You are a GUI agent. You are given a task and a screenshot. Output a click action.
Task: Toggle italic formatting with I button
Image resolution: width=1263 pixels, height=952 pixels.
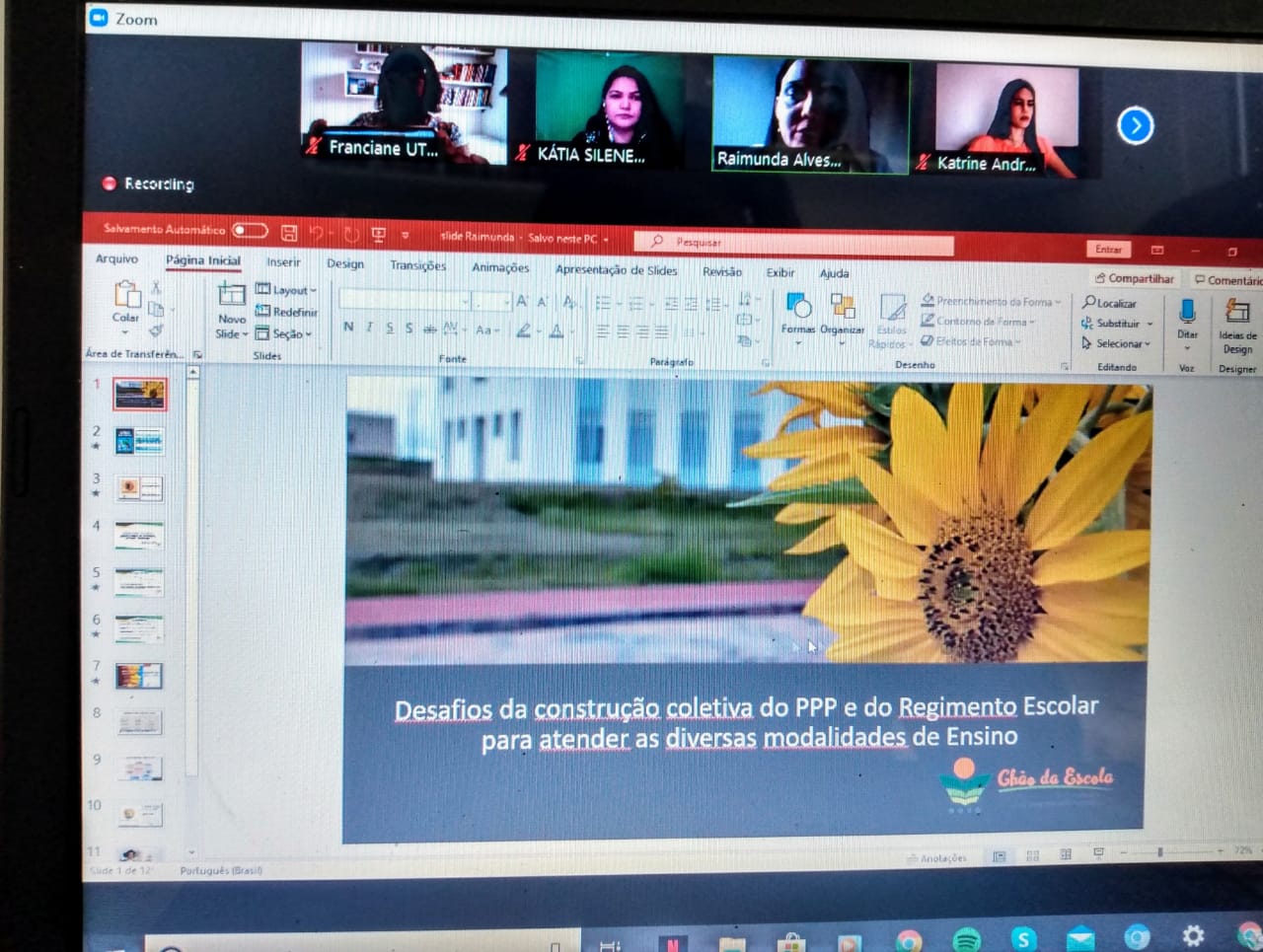(x=369, y=328)
